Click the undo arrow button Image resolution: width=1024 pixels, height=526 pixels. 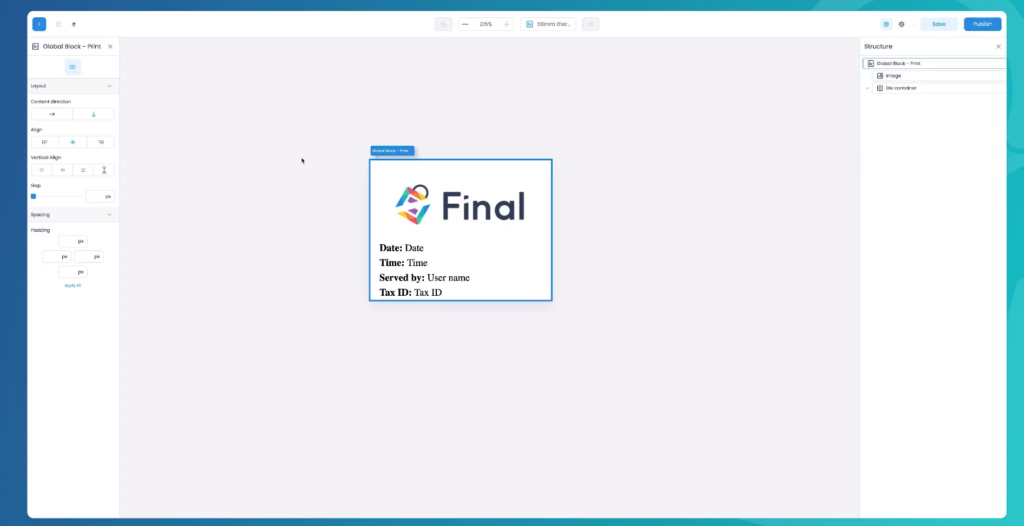point(443,24)
